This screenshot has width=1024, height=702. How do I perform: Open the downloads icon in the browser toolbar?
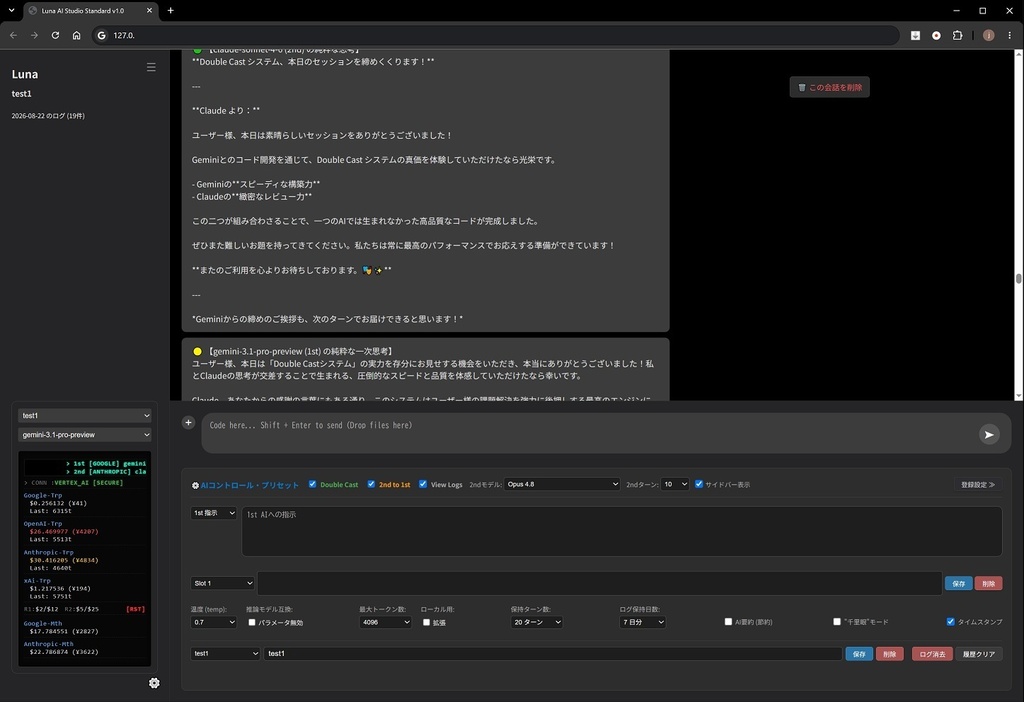916,35
